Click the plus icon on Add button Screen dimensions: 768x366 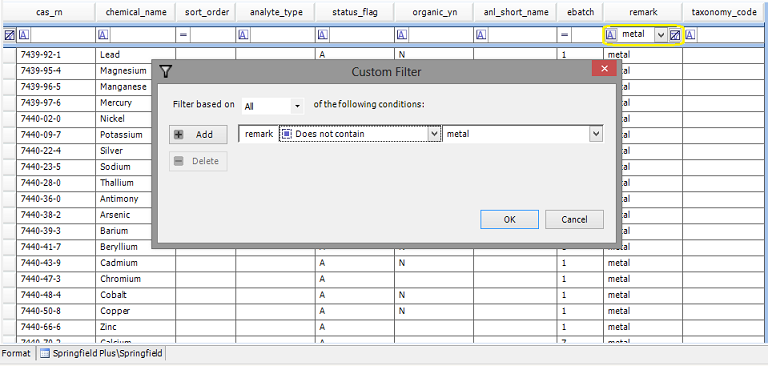(x=178, y=135)
